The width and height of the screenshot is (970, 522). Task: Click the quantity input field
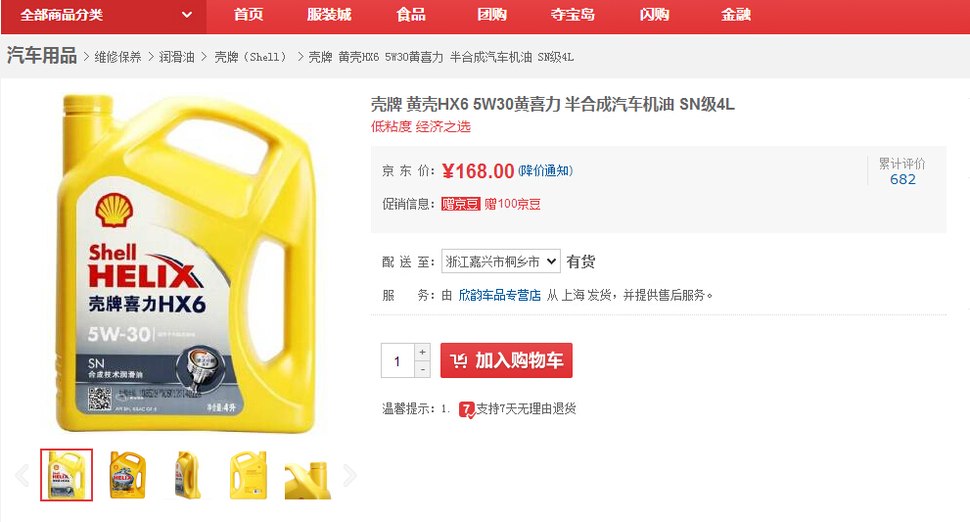coord(397,361)
